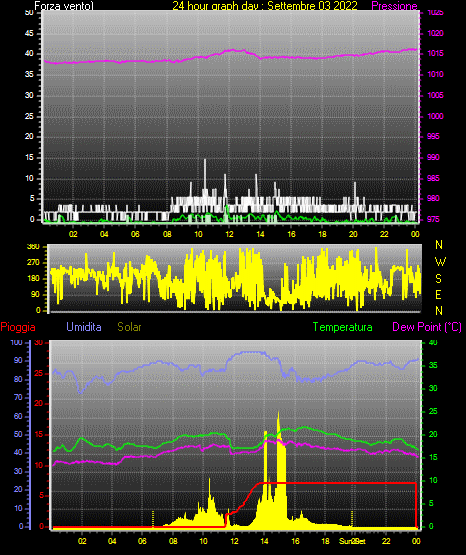The height and width of the screenshot is (555, 466).
Task: Click the pink pressure peak near hour 12
Action: pyautogui.click(x=234, y=50)
